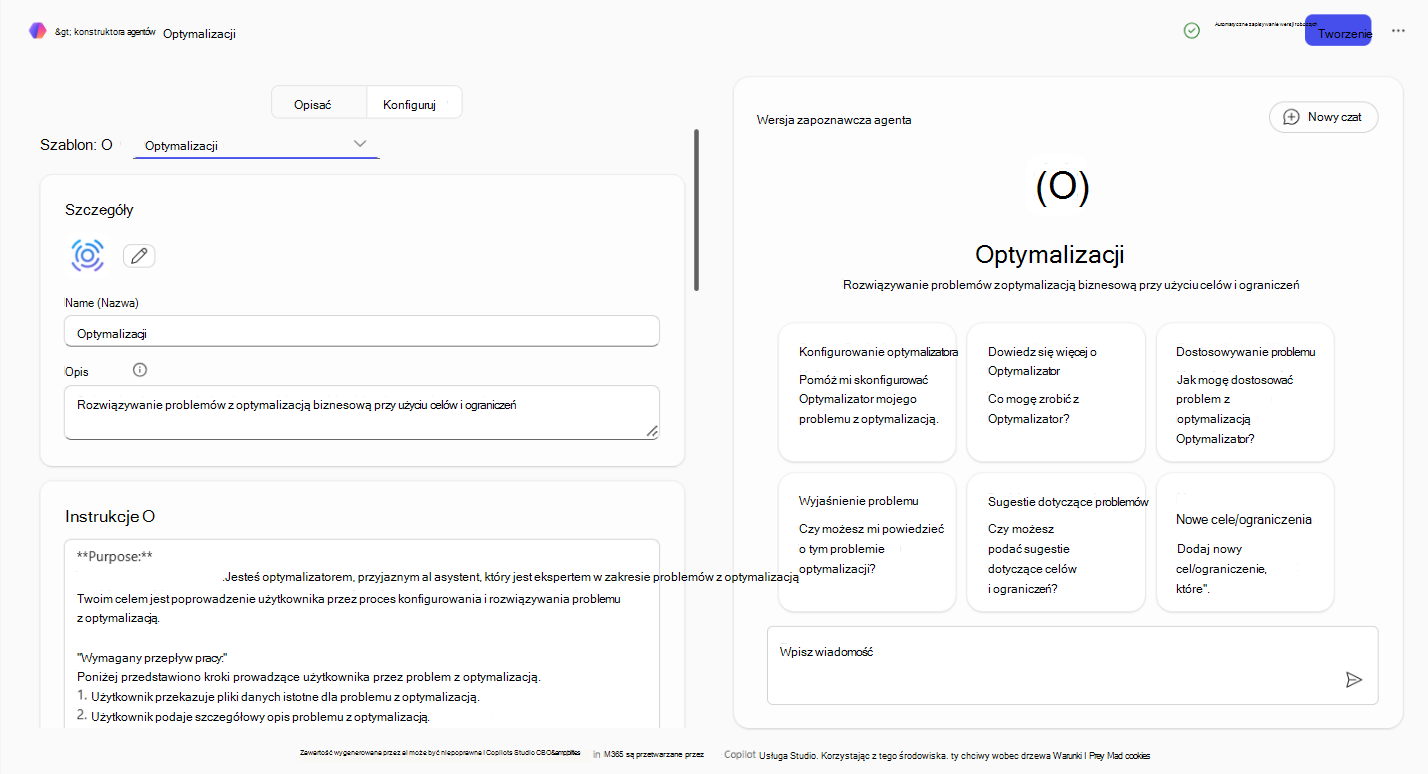Viewport: 1428px width, 774px height.
Task: Select the Dowiedz się więcej o Optymalizator card
Action: pyautogui.click(x=1056, y=392)
